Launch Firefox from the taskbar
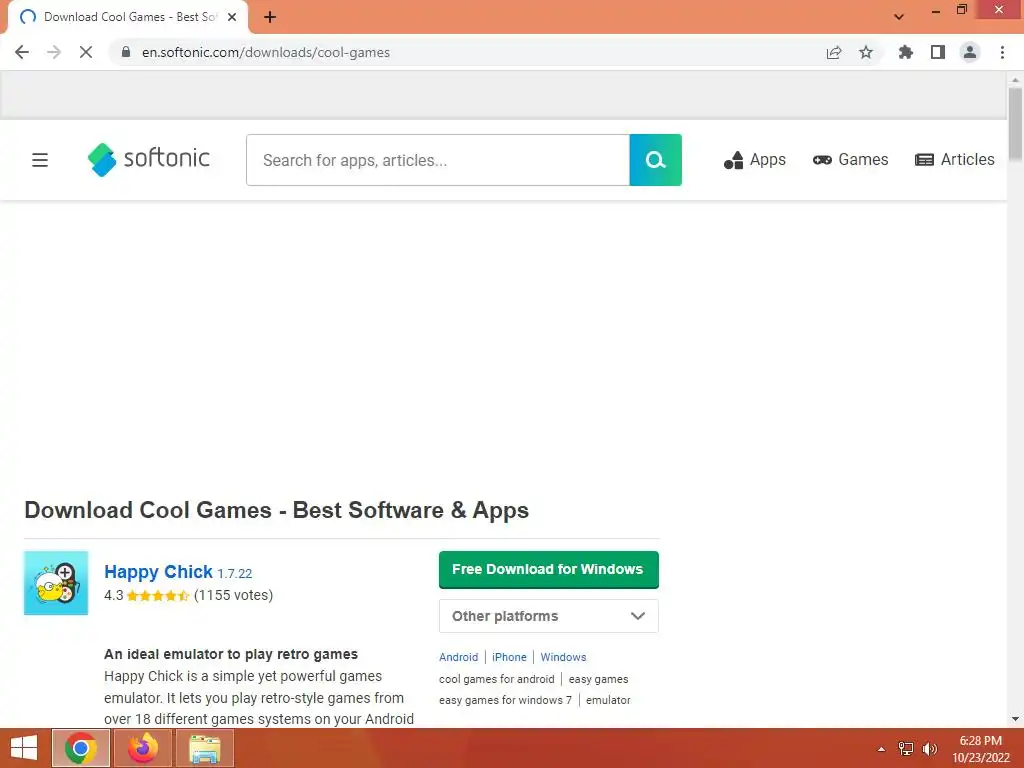The height and width of the screenshot is (768, 1024). pos(143,748)
